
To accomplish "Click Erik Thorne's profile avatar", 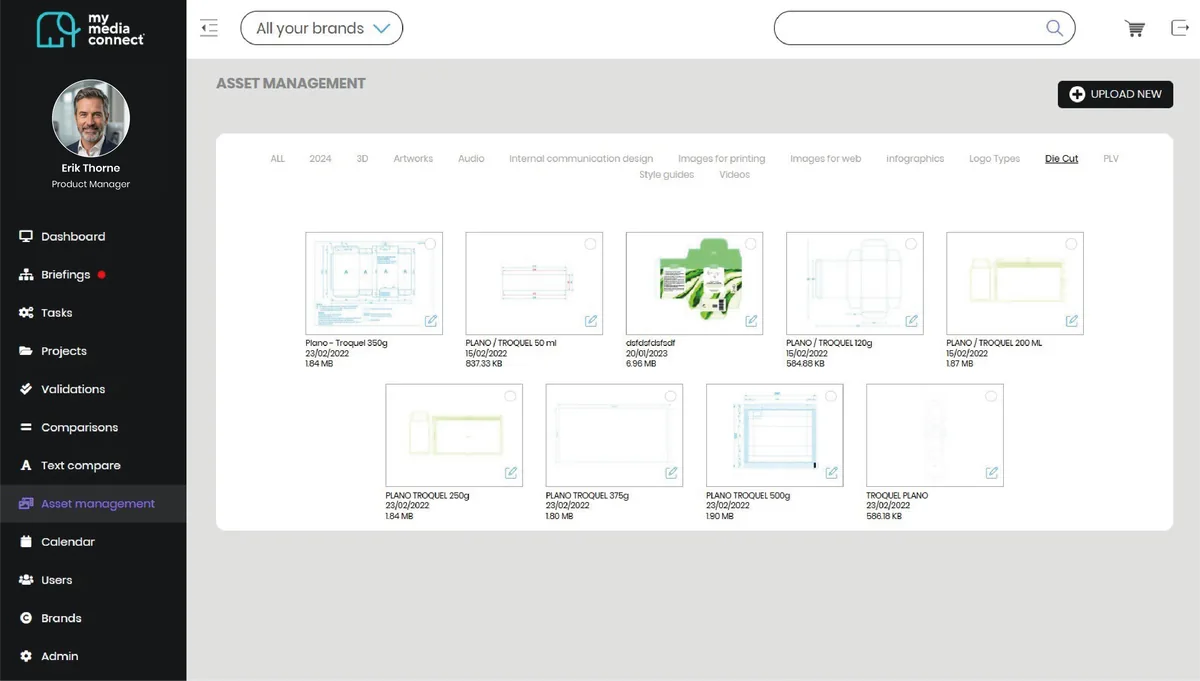I will pos(91,119).
